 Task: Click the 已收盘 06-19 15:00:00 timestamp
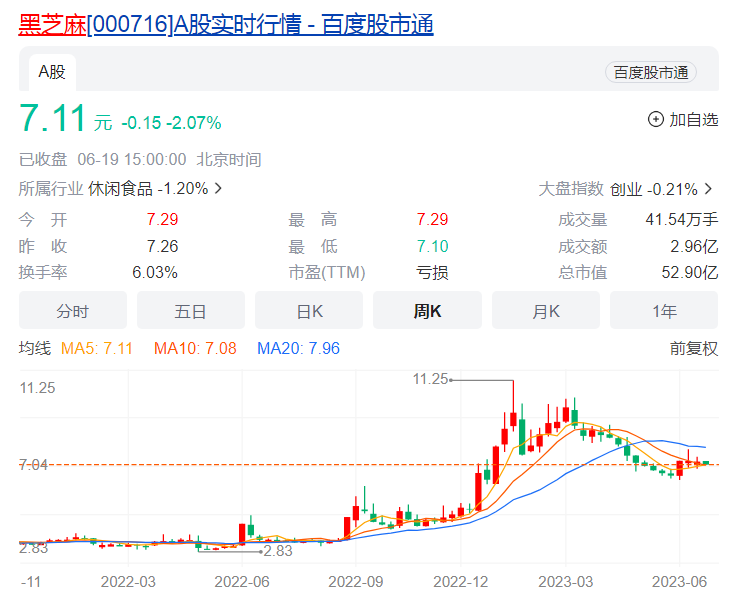click(140, 160)
